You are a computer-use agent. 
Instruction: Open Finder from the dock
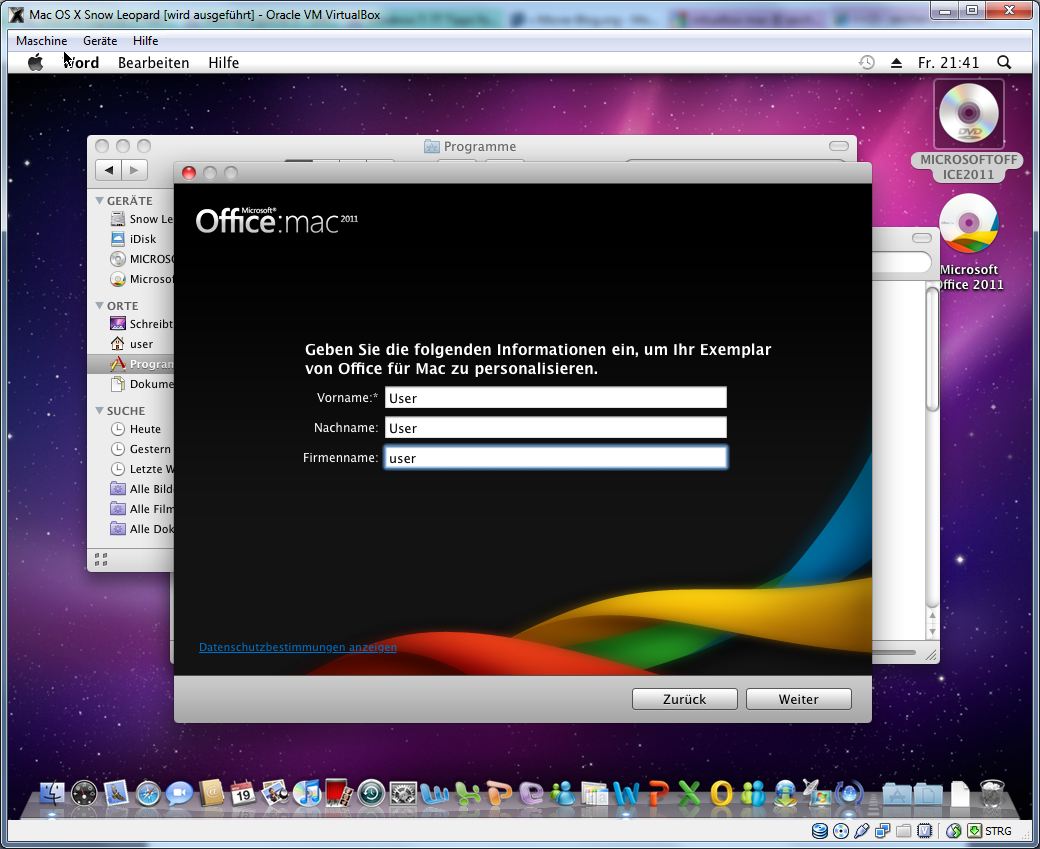52,793
